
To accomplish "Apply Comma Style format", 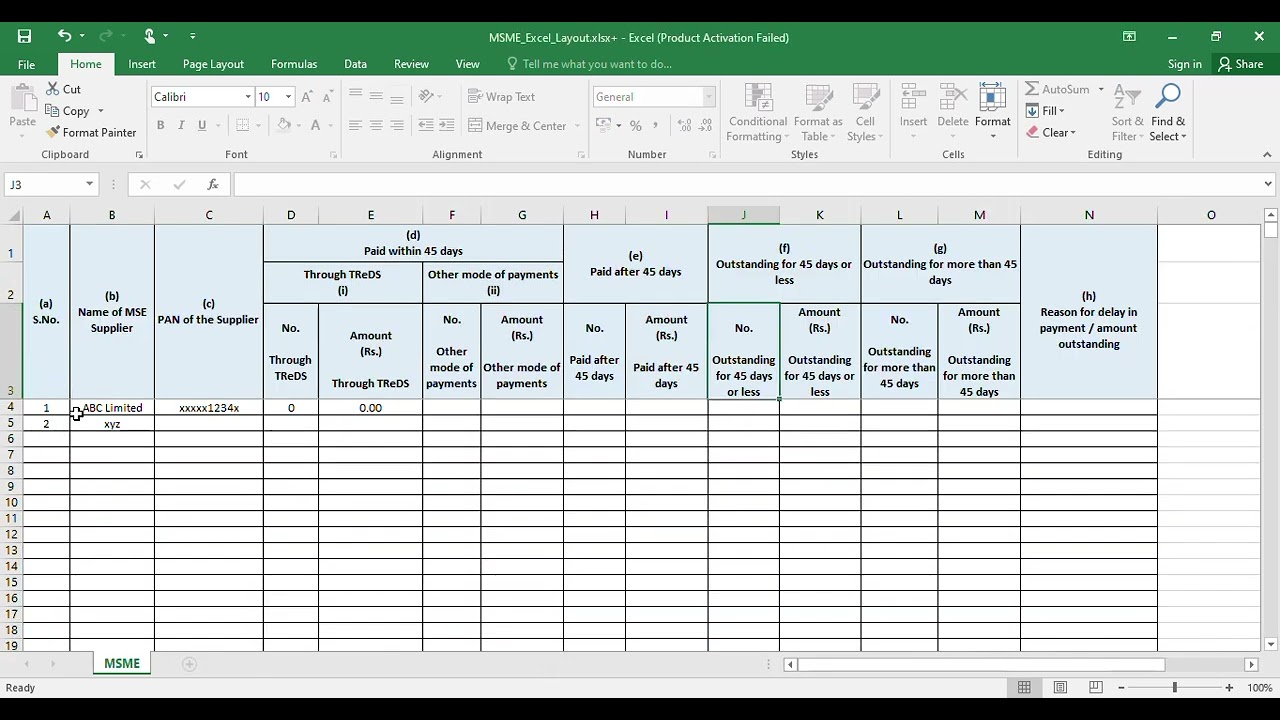I will click(x=656, y=125).
